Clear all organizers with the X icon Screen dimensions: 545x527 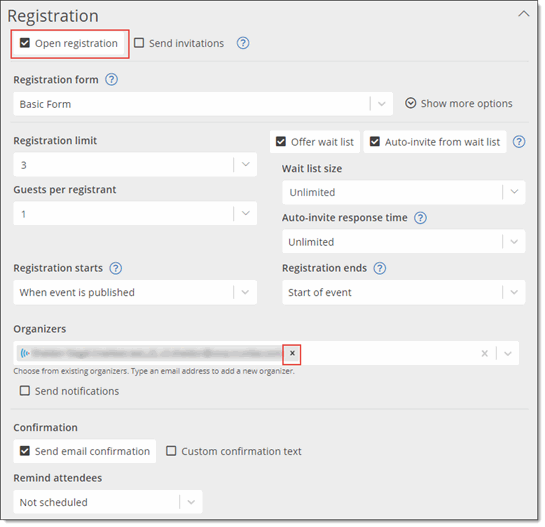(485, 354)
